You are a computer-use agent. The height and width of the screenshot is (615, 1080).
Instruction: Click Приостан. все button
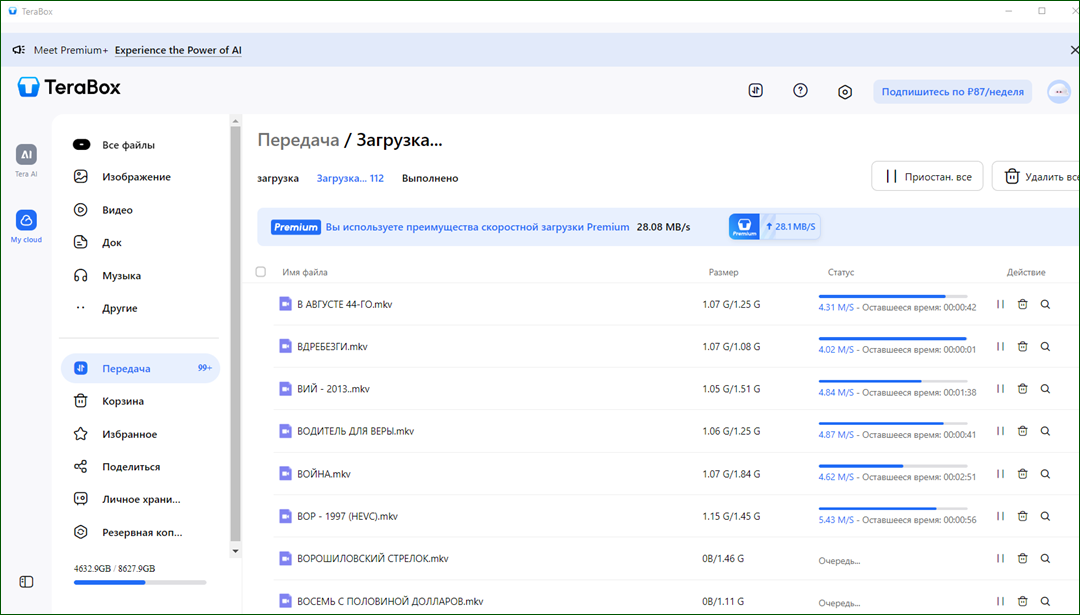point(927,176)
